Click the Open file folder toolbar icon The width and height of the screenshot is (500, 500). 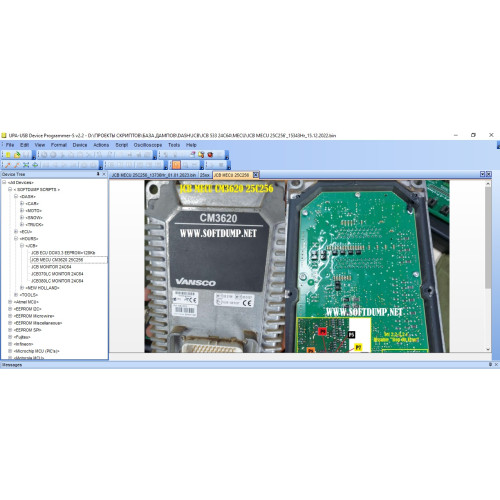17,155
